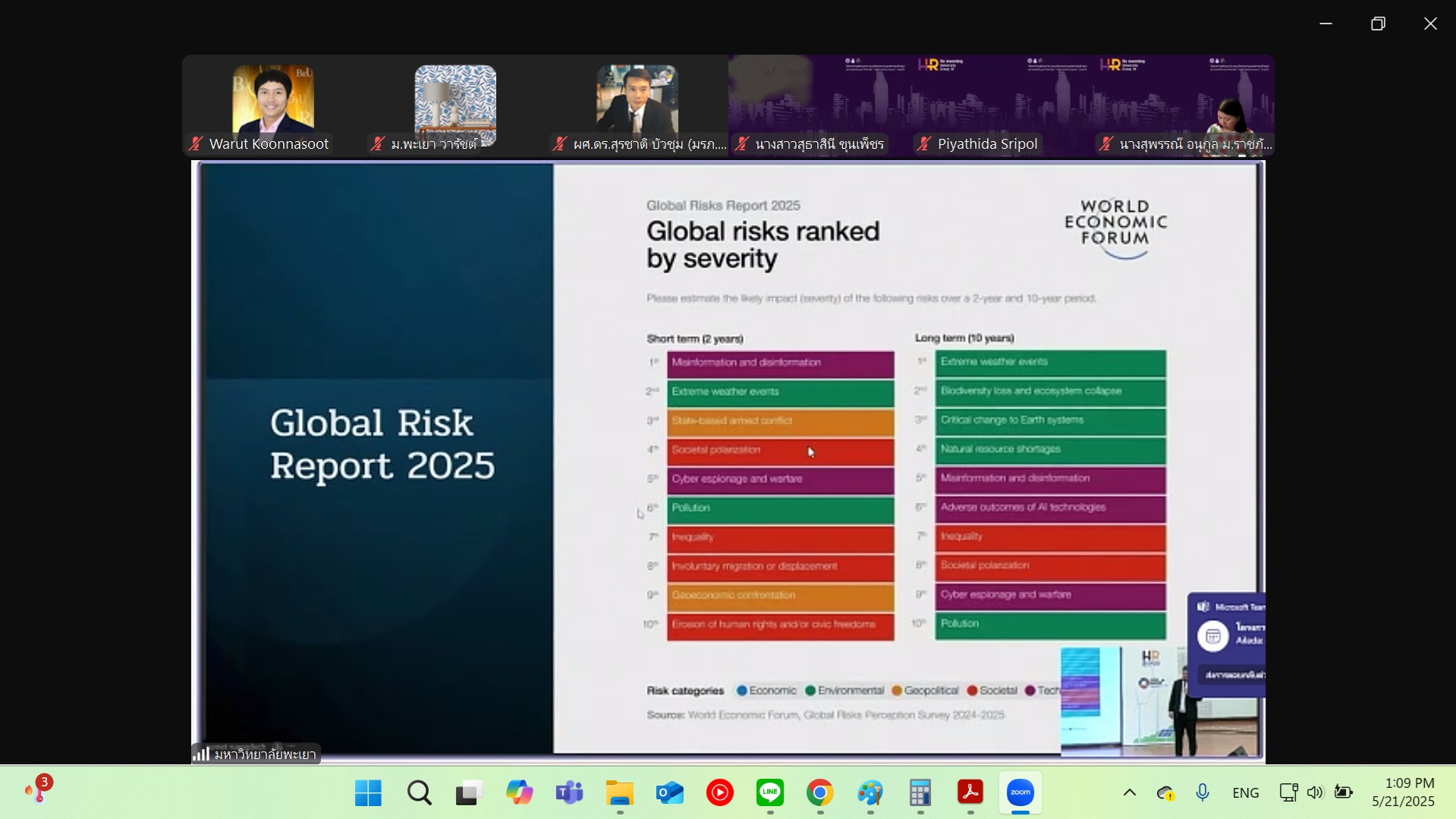Open Copilot from taskbar
This screenshot has height=819, width=1456.
pos(520,793)
